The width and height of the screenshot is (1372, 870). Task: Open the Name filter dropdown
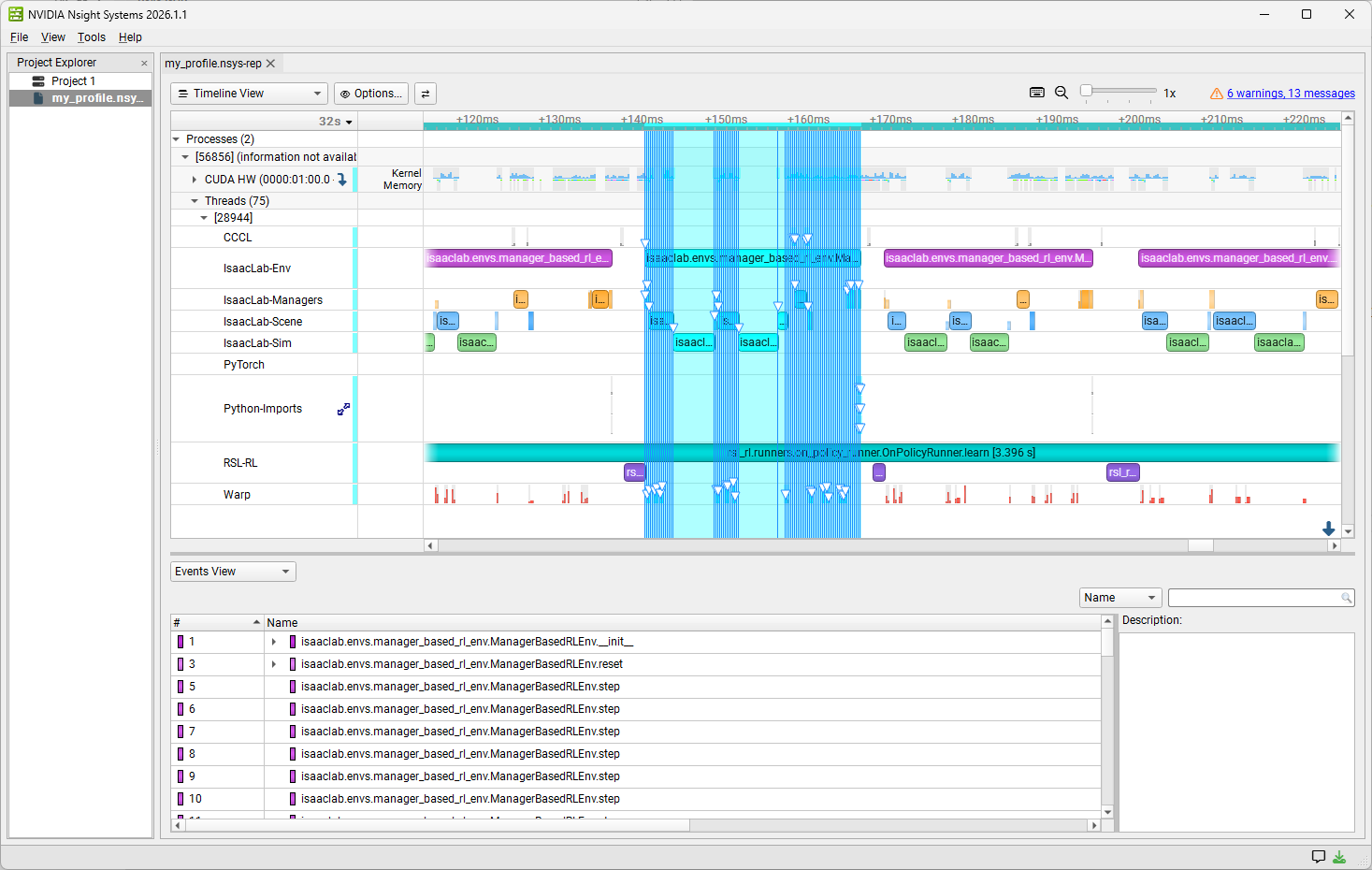pos(1120,598)
